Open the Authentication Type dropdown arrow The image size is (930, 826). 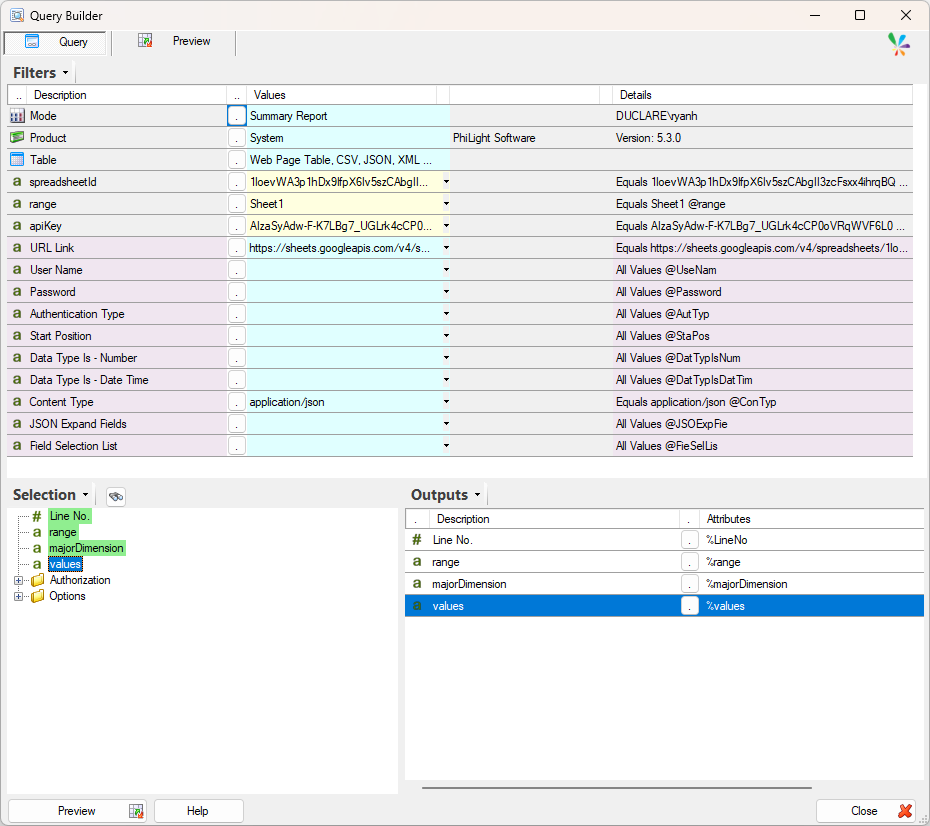(x=446, y=314)
